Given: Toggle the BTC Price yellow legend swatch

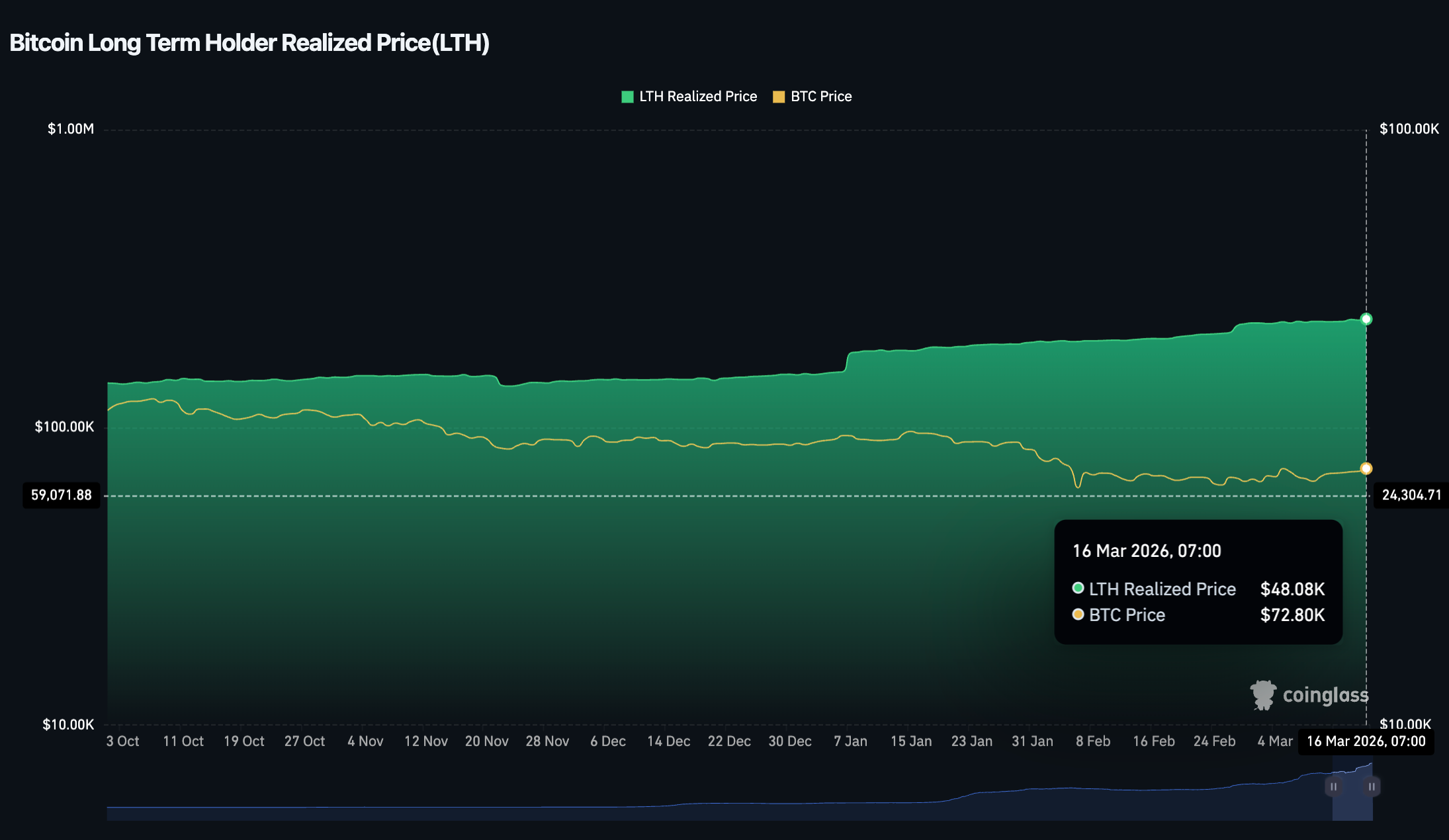Looking at the screenshot, I should [779, 97].
